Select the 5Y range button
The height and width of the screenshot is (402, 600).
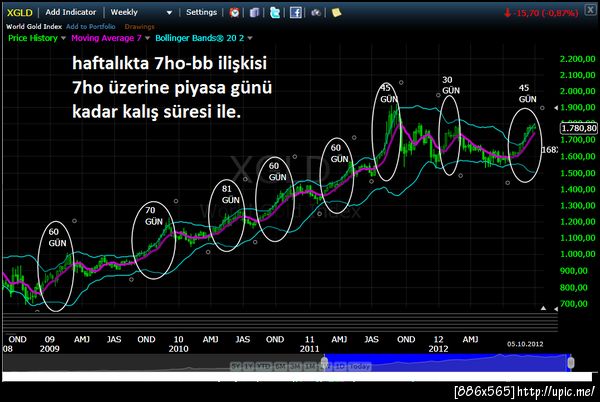[236, 366]
